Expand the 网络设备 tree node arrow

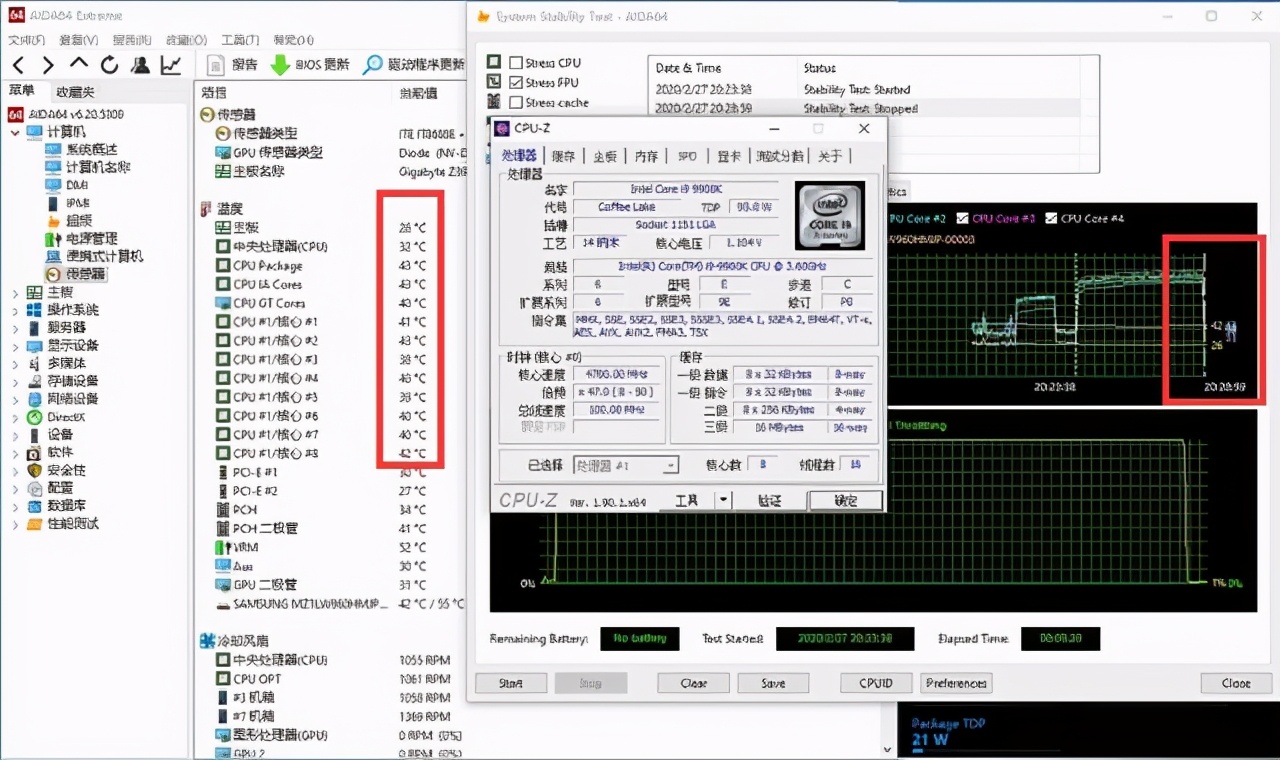point(15,399)
